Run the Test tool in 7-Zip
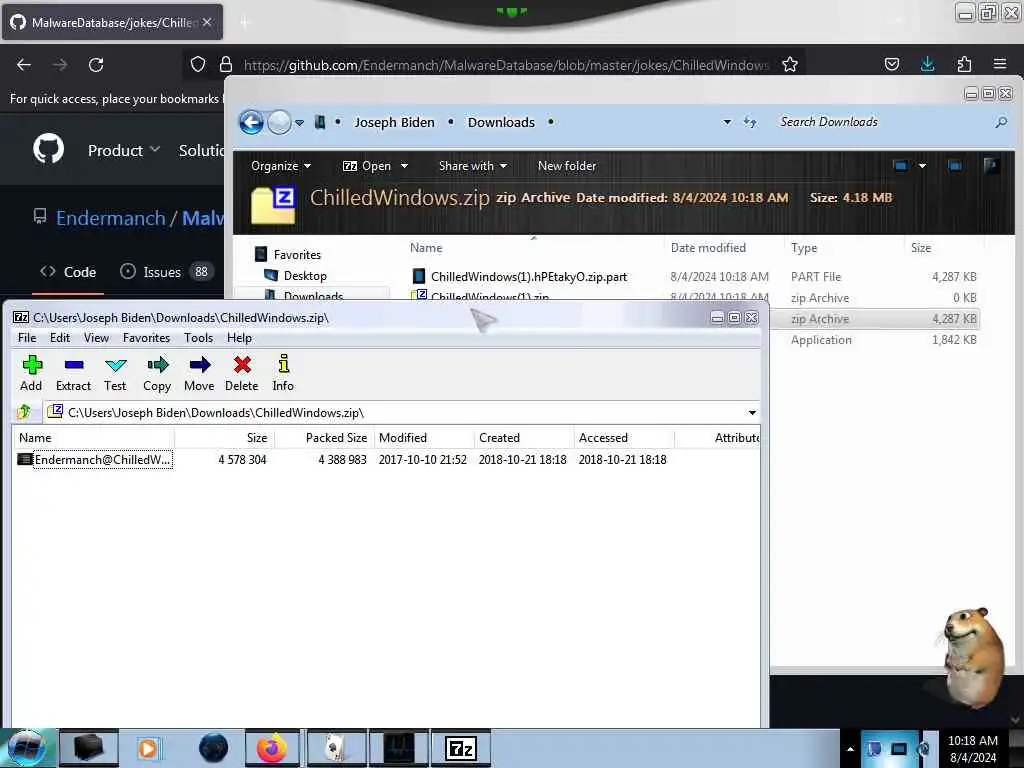This screenshot has height=768, width=1024. (115, 373)
